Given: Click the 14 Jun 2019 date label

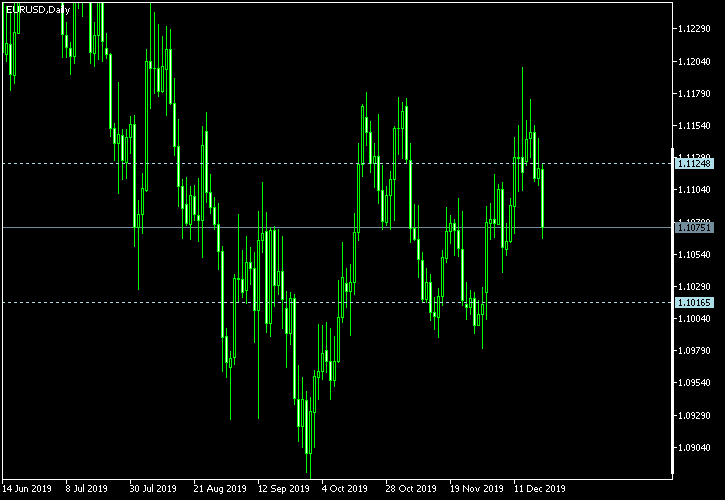Looking at the screenshot, I should click(x=27, y=489).
